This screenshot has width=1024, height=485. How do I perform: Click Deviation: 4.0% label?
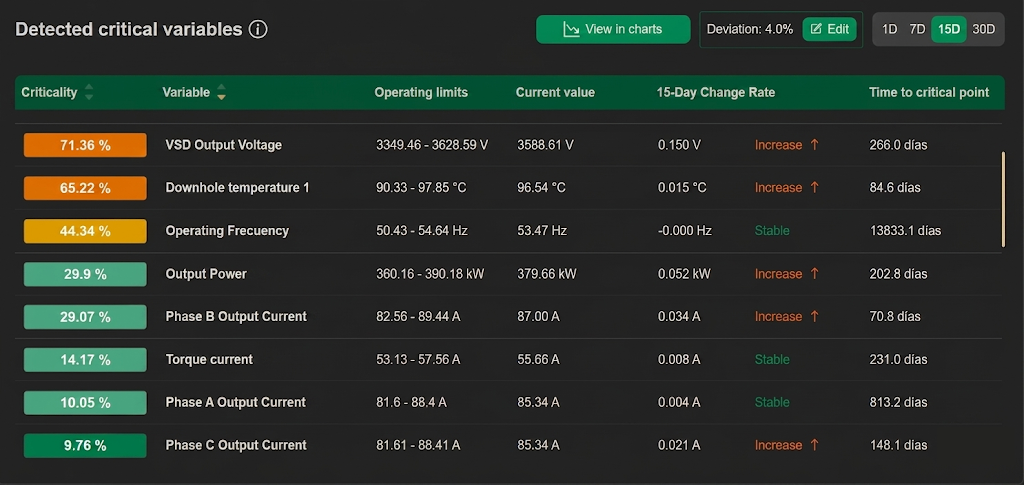click(750, 29)
